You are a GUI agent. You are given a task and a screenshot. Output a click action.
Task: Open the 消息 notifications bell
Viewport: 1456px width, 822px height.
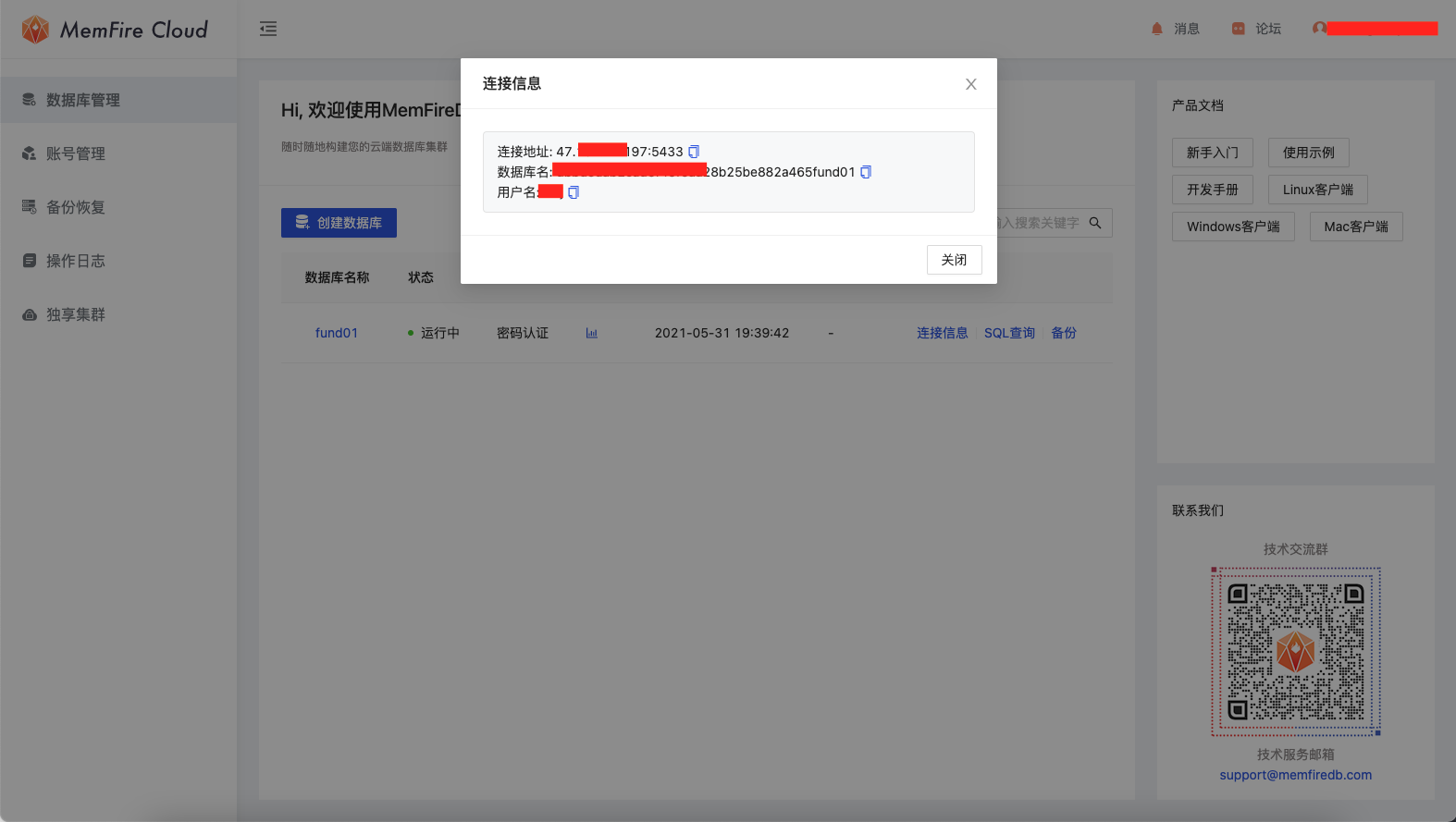(1156, 29)
